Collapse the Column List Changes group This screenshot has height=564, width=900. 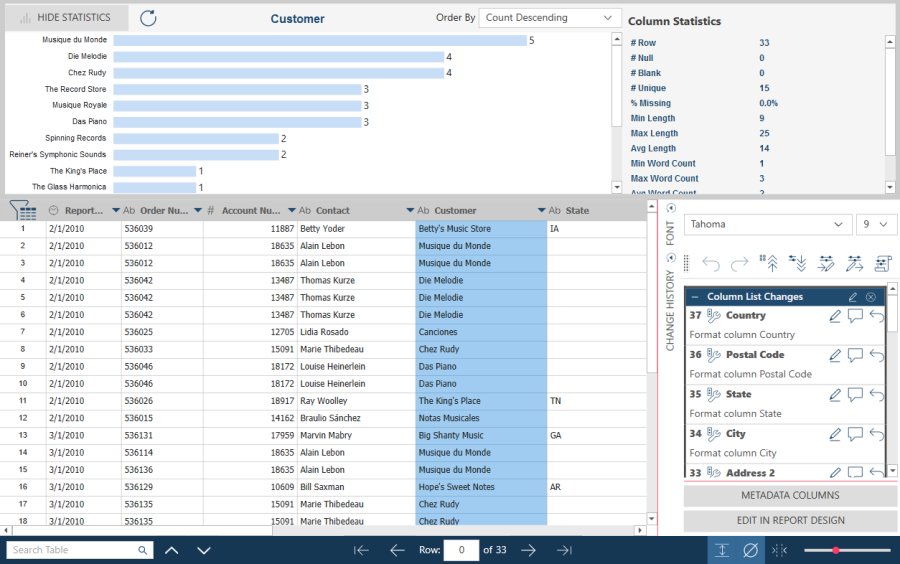pyautogui.click(x=695, y=297)
